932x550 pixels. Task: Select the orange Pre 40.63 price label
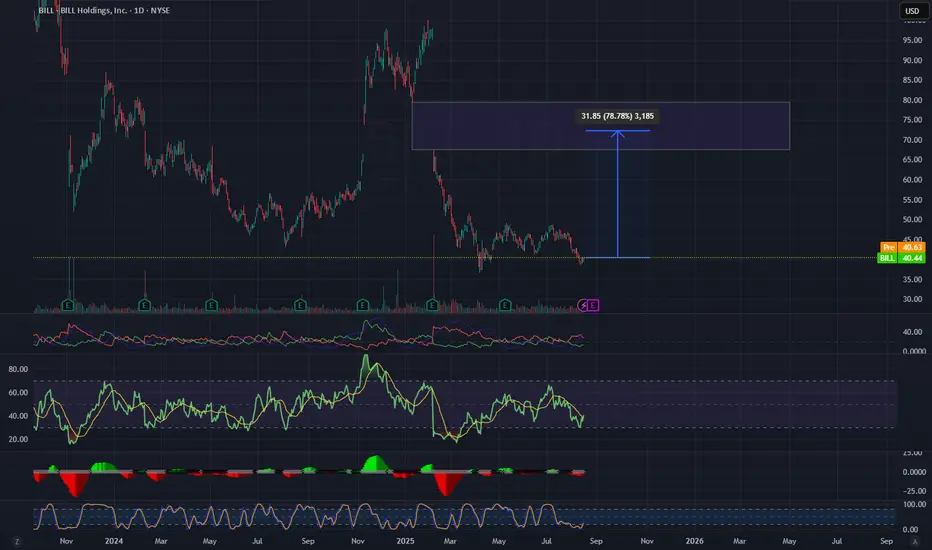(903, 247)
